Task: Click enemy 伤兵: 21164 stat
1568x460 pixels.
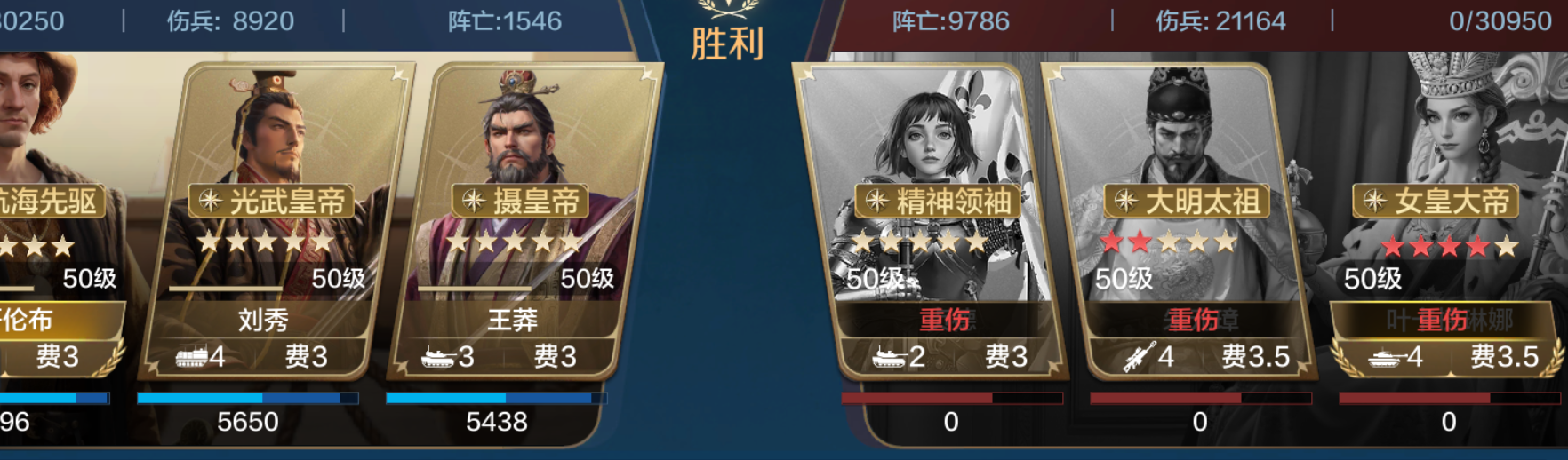Action: coord(1220,20)
